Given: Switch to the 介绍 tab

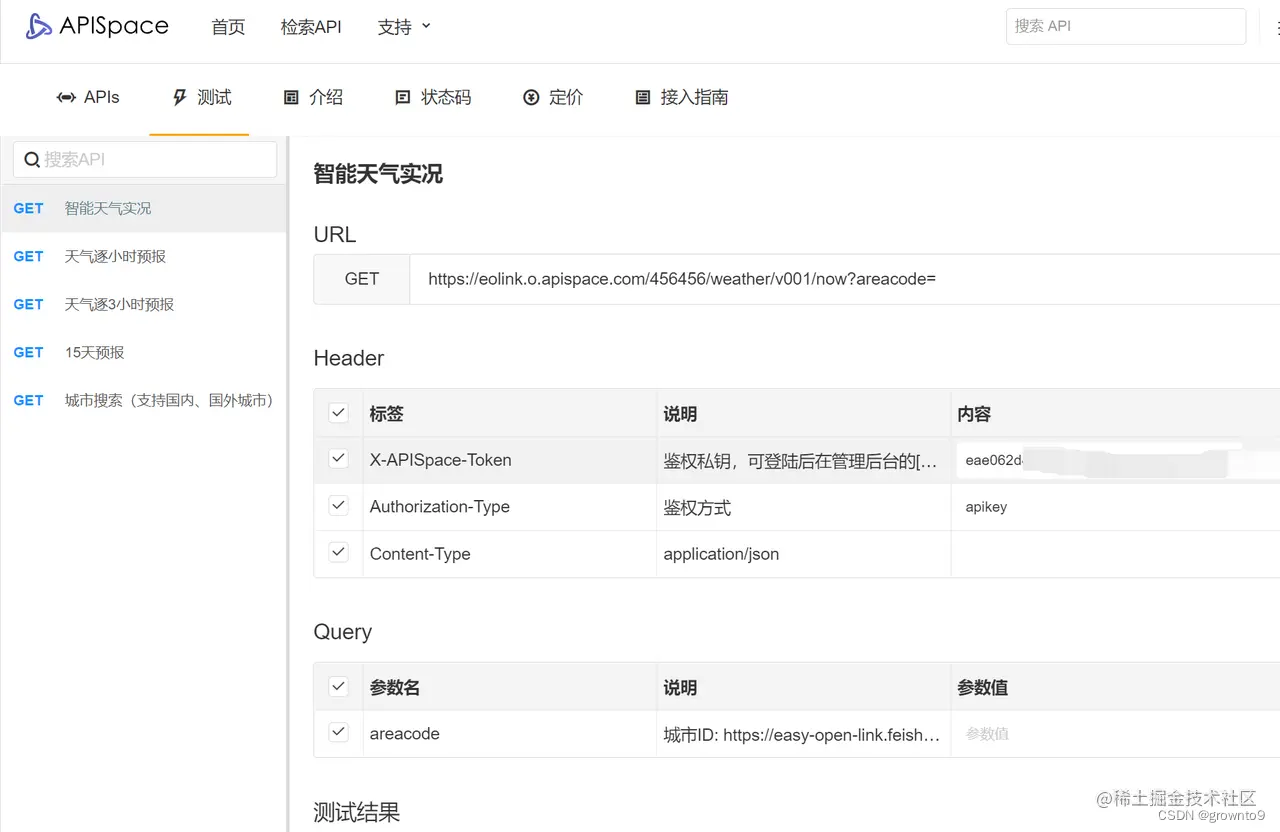Looking at the screenshot, I should tap(314, 97).
